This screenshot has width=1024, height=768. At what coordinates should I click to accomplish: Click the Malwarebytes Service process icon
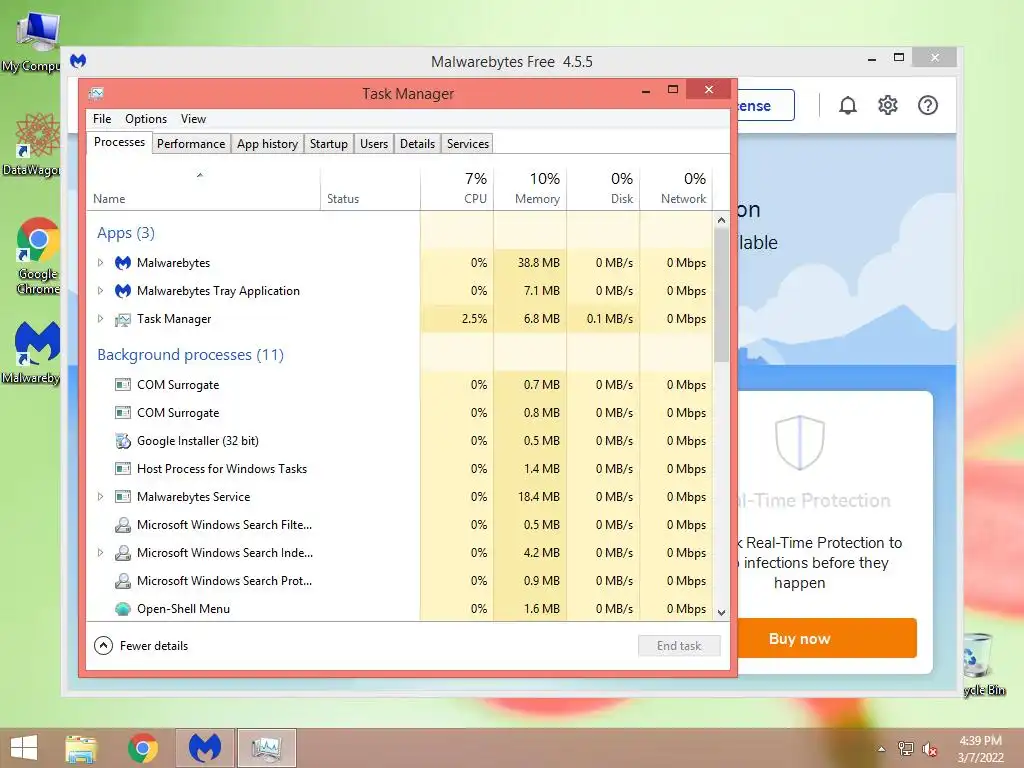pyautogui.click(x=123, y=497)
